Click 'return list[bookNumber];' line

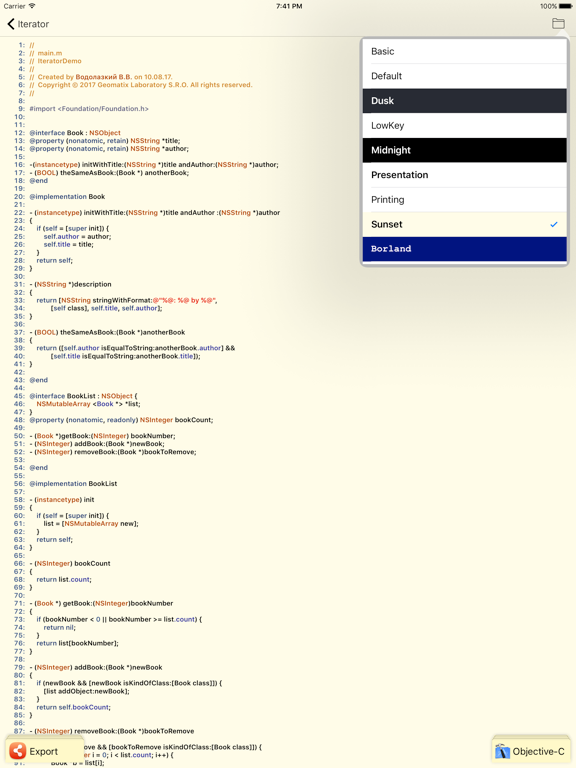pos(77,643)
